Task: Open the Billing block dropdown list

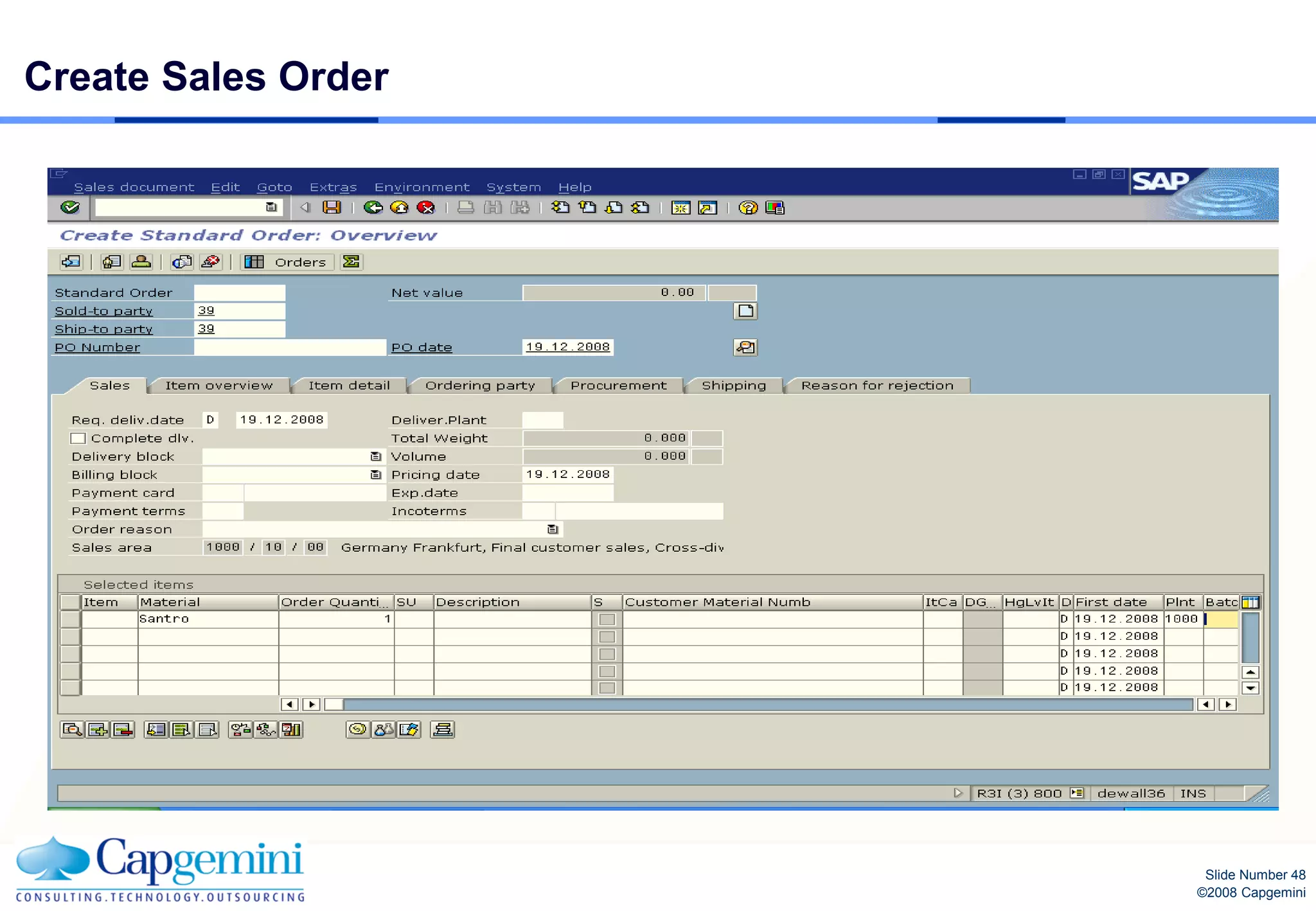Action: tap(376, 475)
